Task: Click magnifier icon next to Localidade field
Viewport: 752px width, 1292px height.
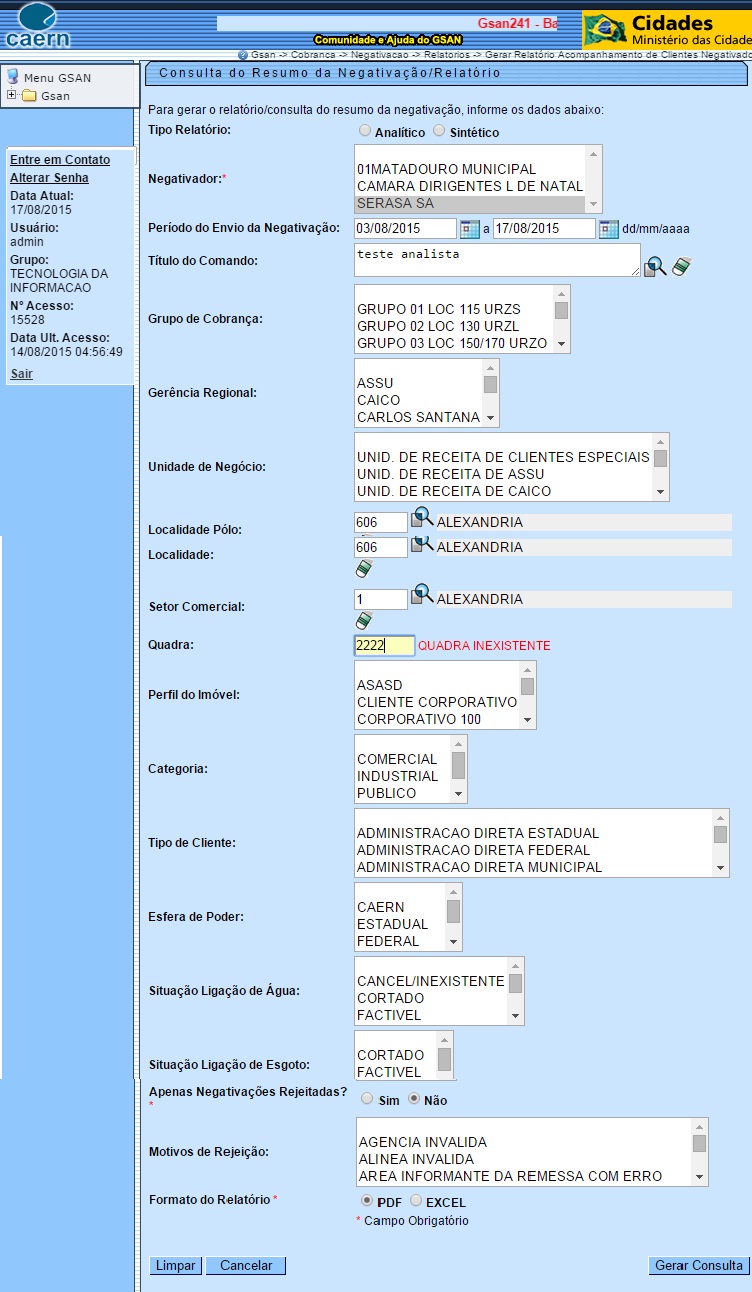Action: tap(422, 544)
